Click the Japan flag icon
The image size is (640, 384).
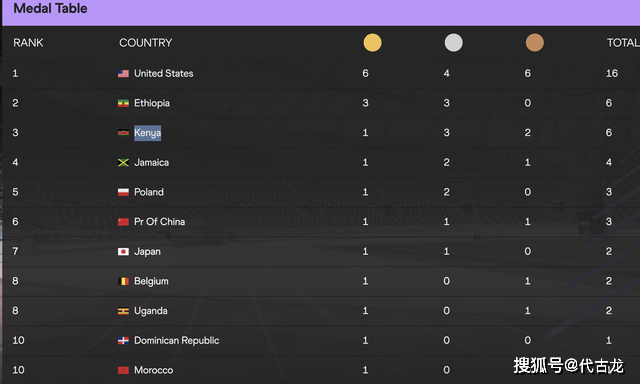click(123, 251)
